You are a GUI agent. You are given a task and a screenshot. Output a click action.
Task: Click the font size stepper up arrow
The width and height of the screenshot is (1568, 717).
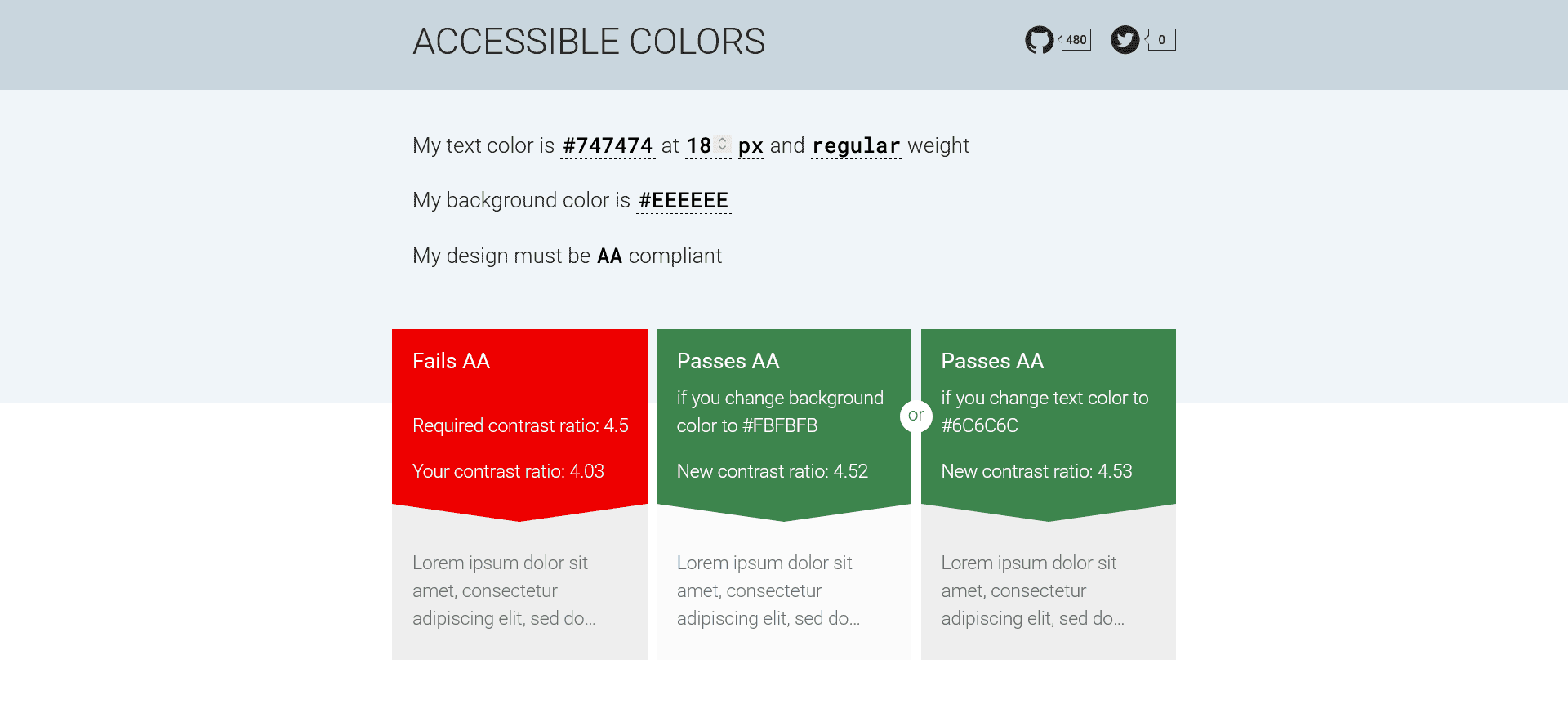coord(722,140)
